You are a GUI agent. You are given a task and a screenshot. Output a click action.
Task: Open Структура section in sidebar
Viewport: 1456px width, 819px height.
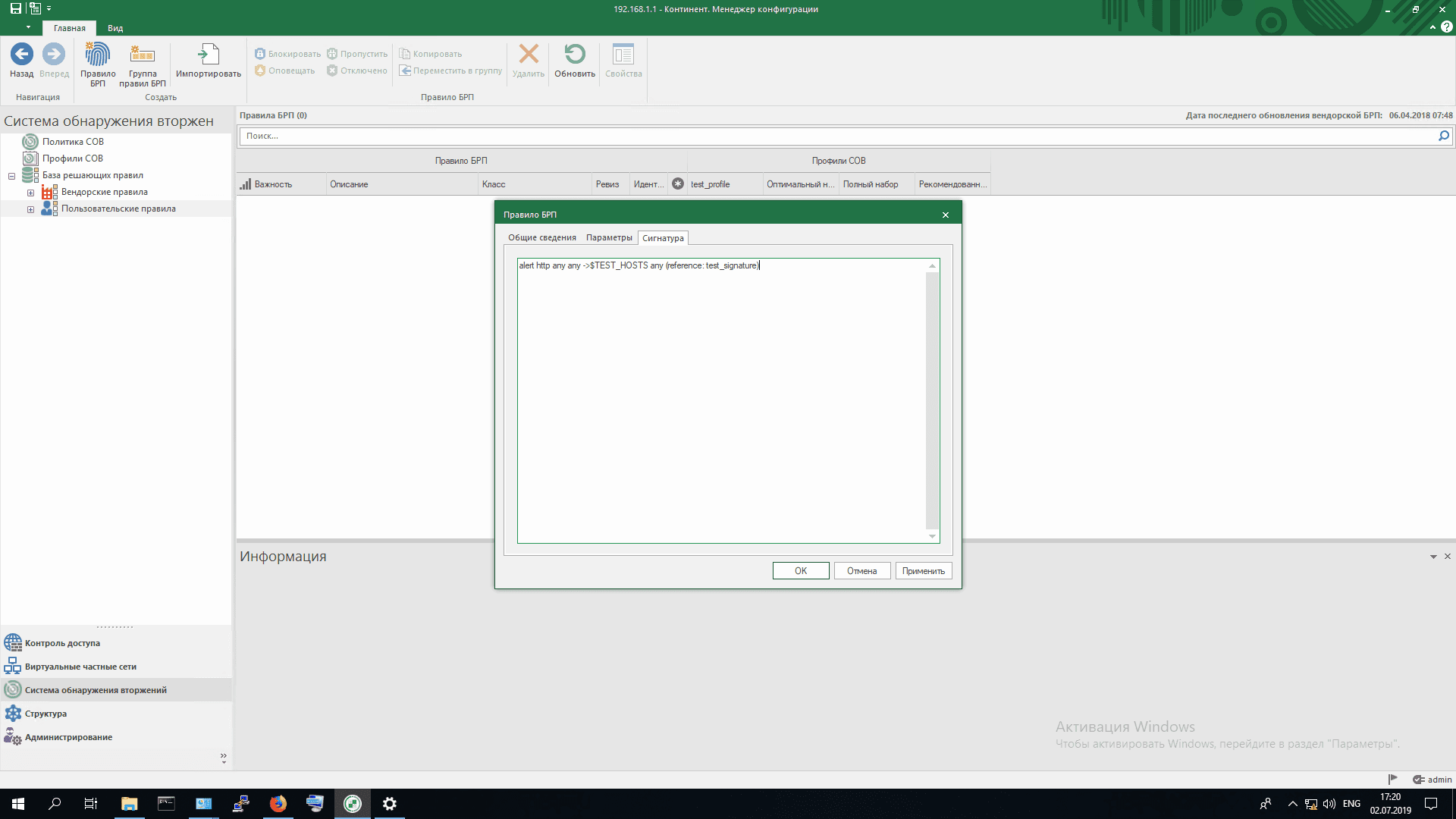pos(45,714)
